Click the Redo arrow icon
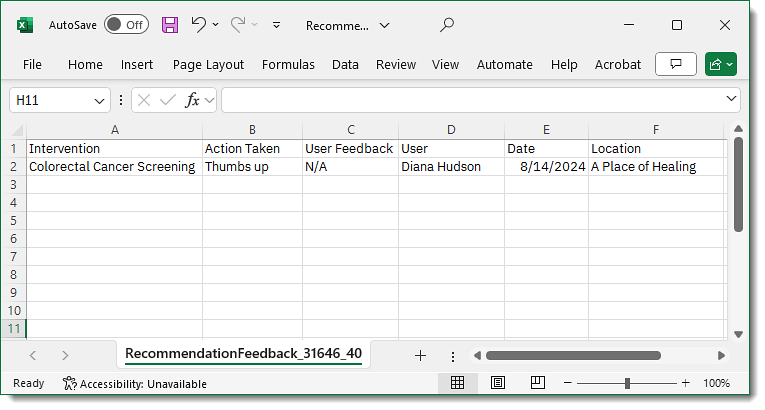The width and height of the screenshot is (765, 410). 238,24
